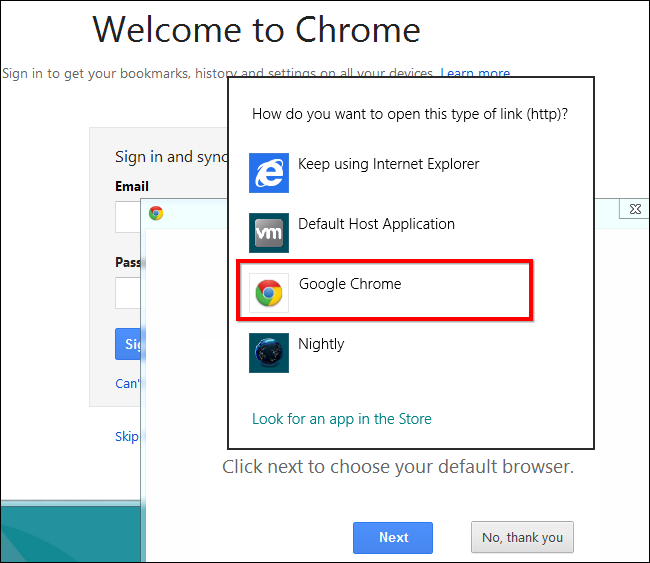Select the Google Chrome icon in list

coord(269,293)
